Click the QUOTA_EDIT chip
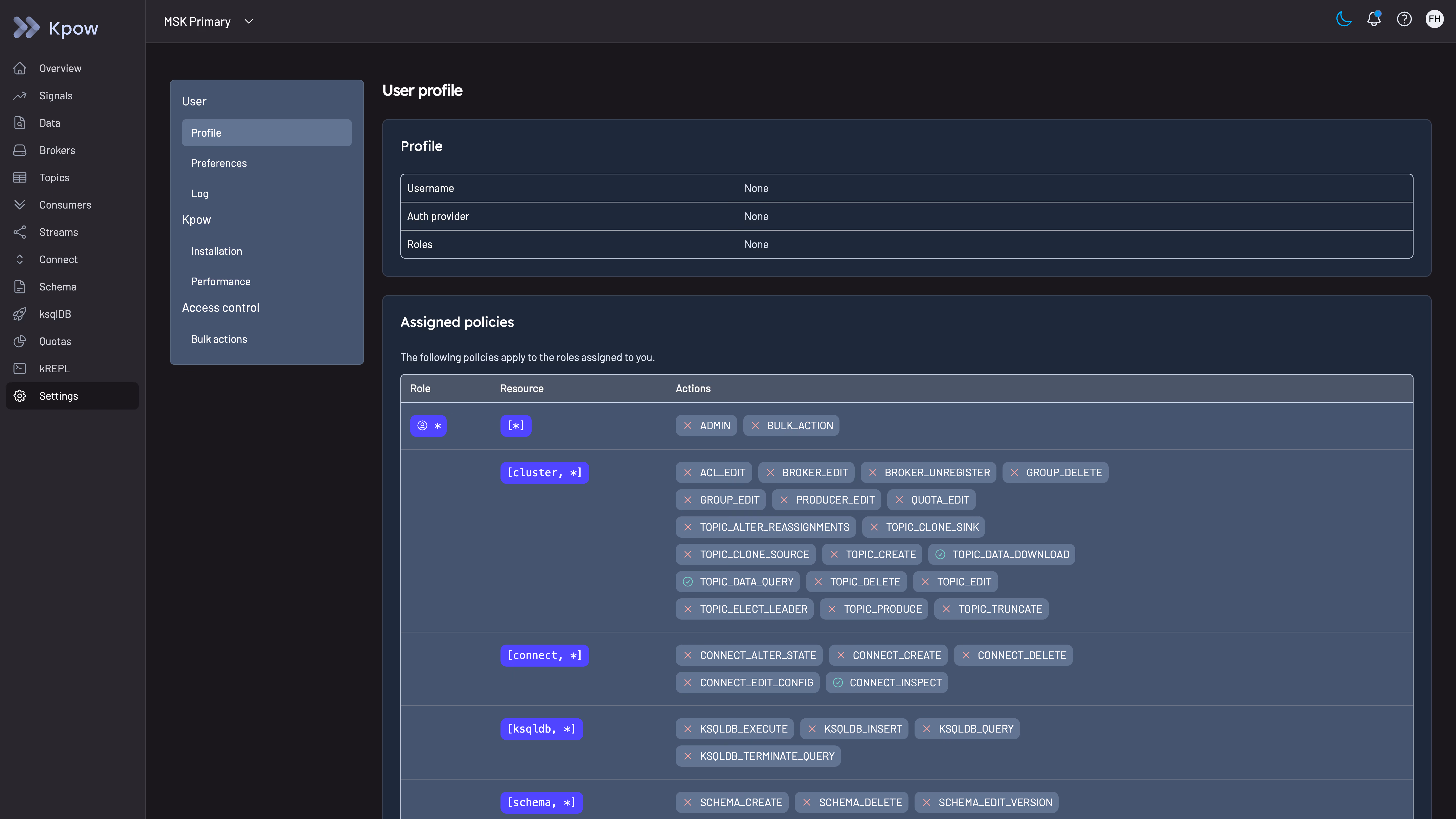This screenshot has height=819, width=1456. (931, 500)
